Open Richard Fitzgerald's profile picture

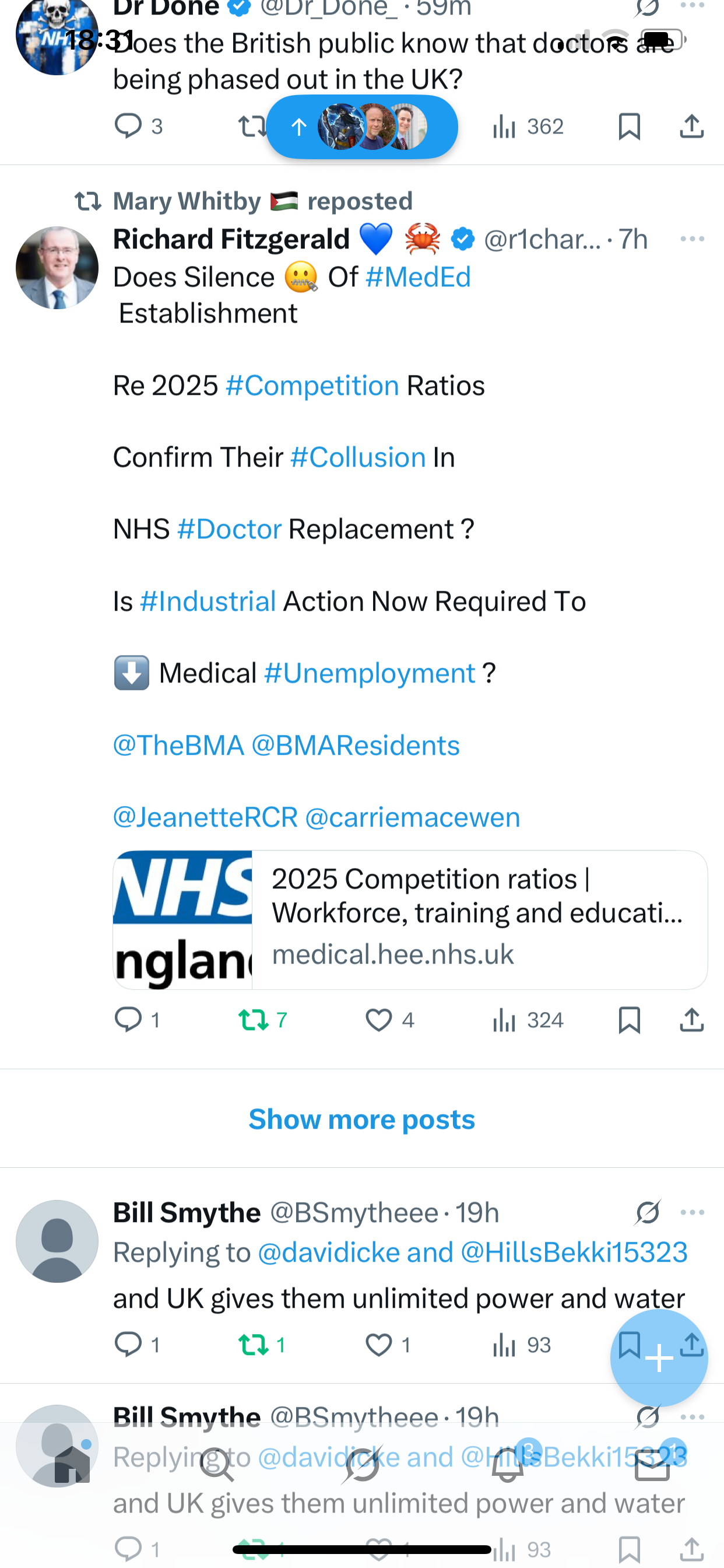(57, 268)
